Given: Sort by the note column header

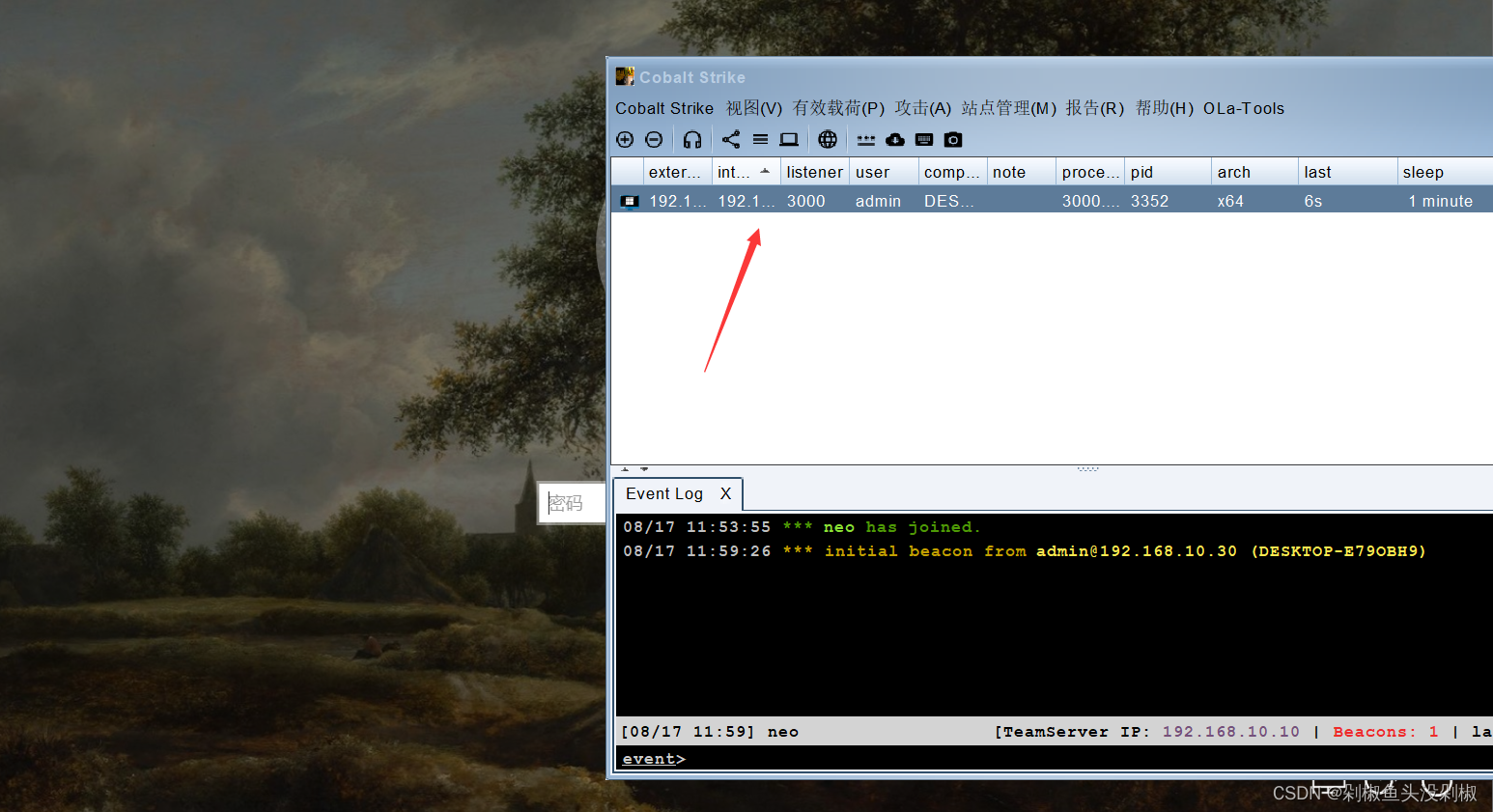Looking at the screenshot, I should coord(1021,172).
